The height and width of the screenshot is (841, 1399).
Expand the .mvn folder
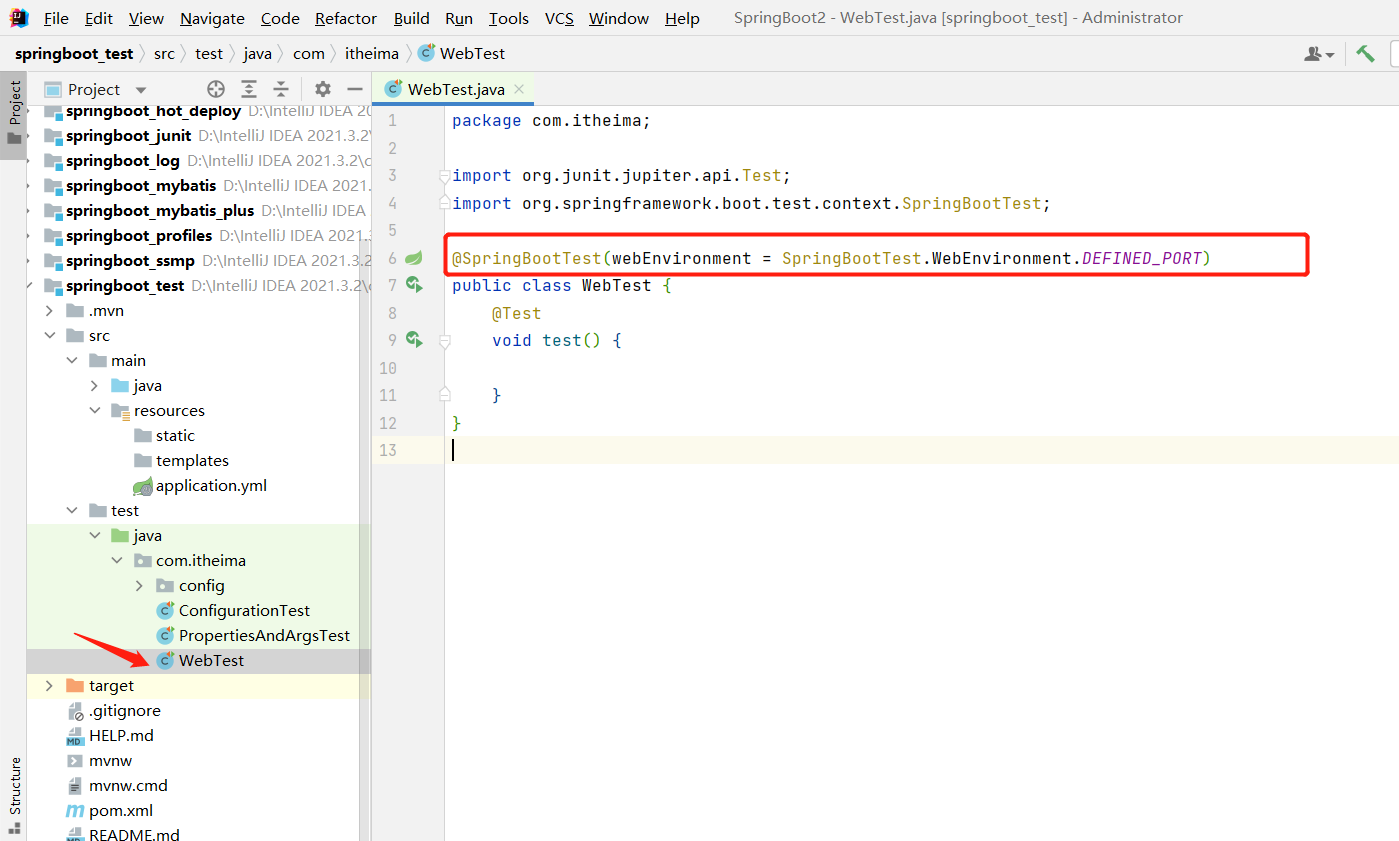(50, 310)
